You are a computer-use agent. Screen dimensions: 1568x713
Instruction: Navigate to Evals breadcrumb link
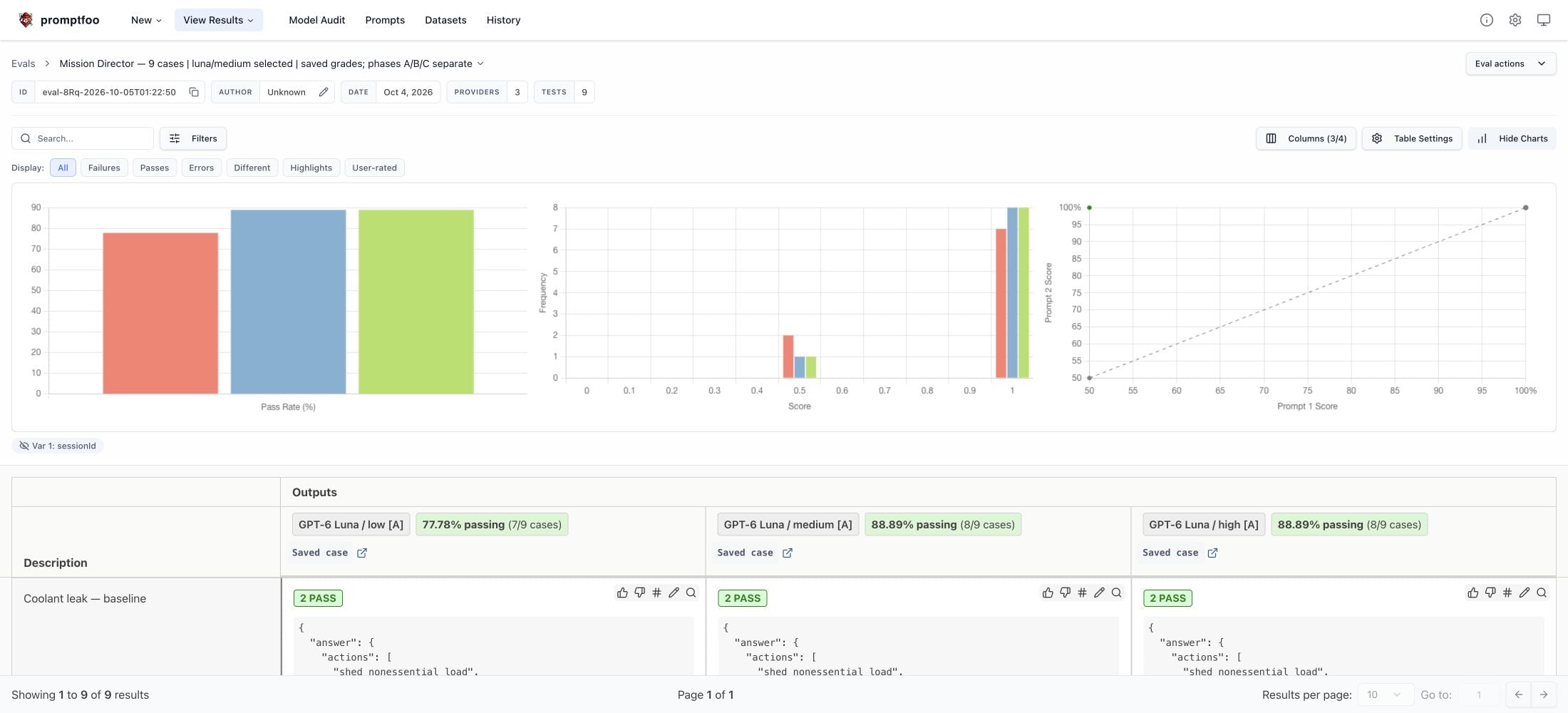pos(23,63)
